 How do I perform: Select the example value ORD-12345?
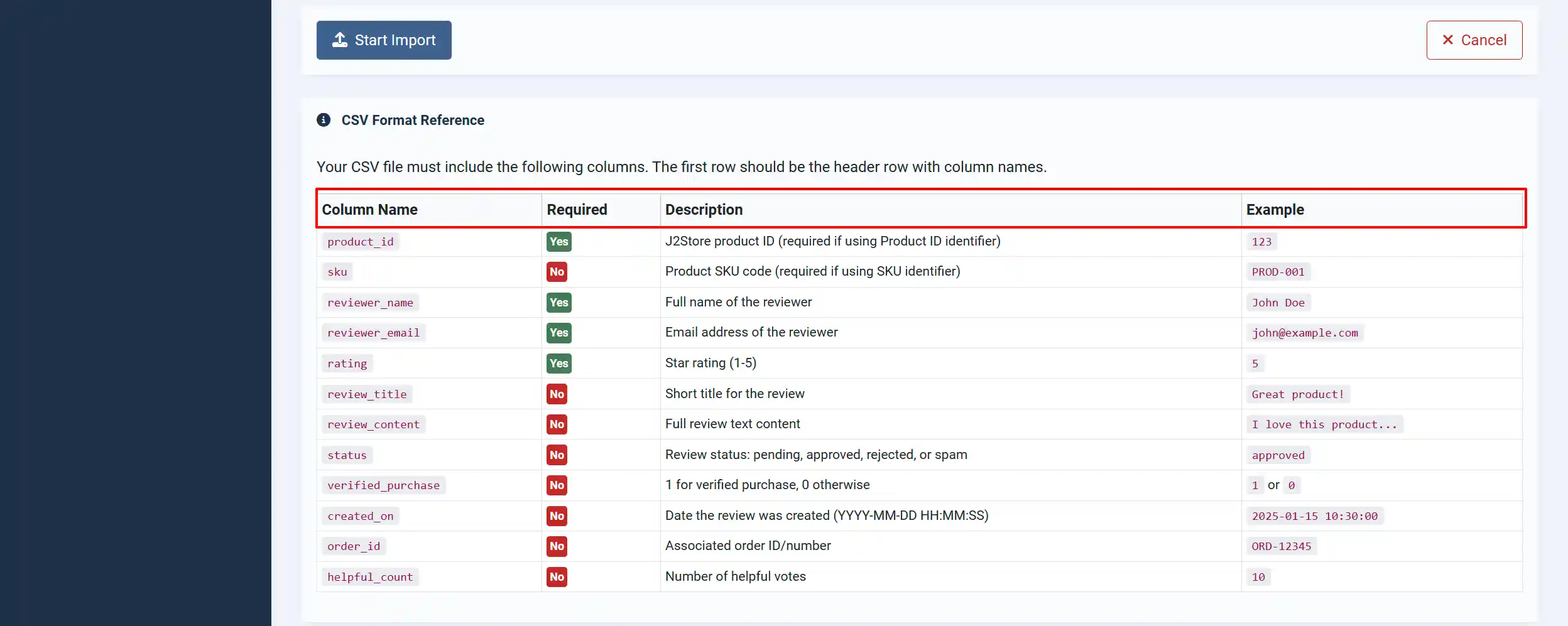point(1282,546)
